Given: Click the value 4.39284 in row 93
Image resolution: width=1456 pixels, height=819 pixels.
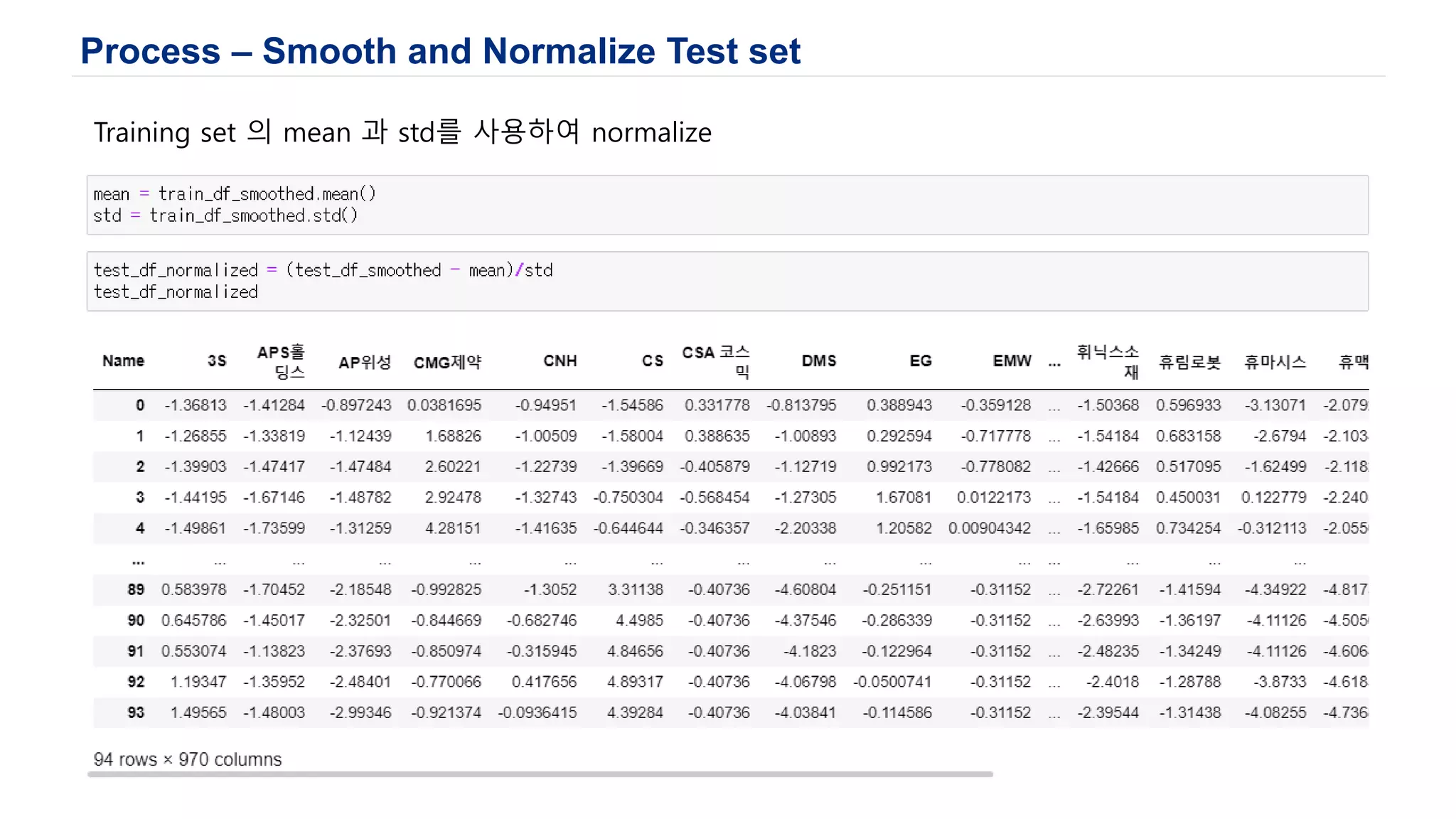Looking at the screenshot, I should (636, 712).
